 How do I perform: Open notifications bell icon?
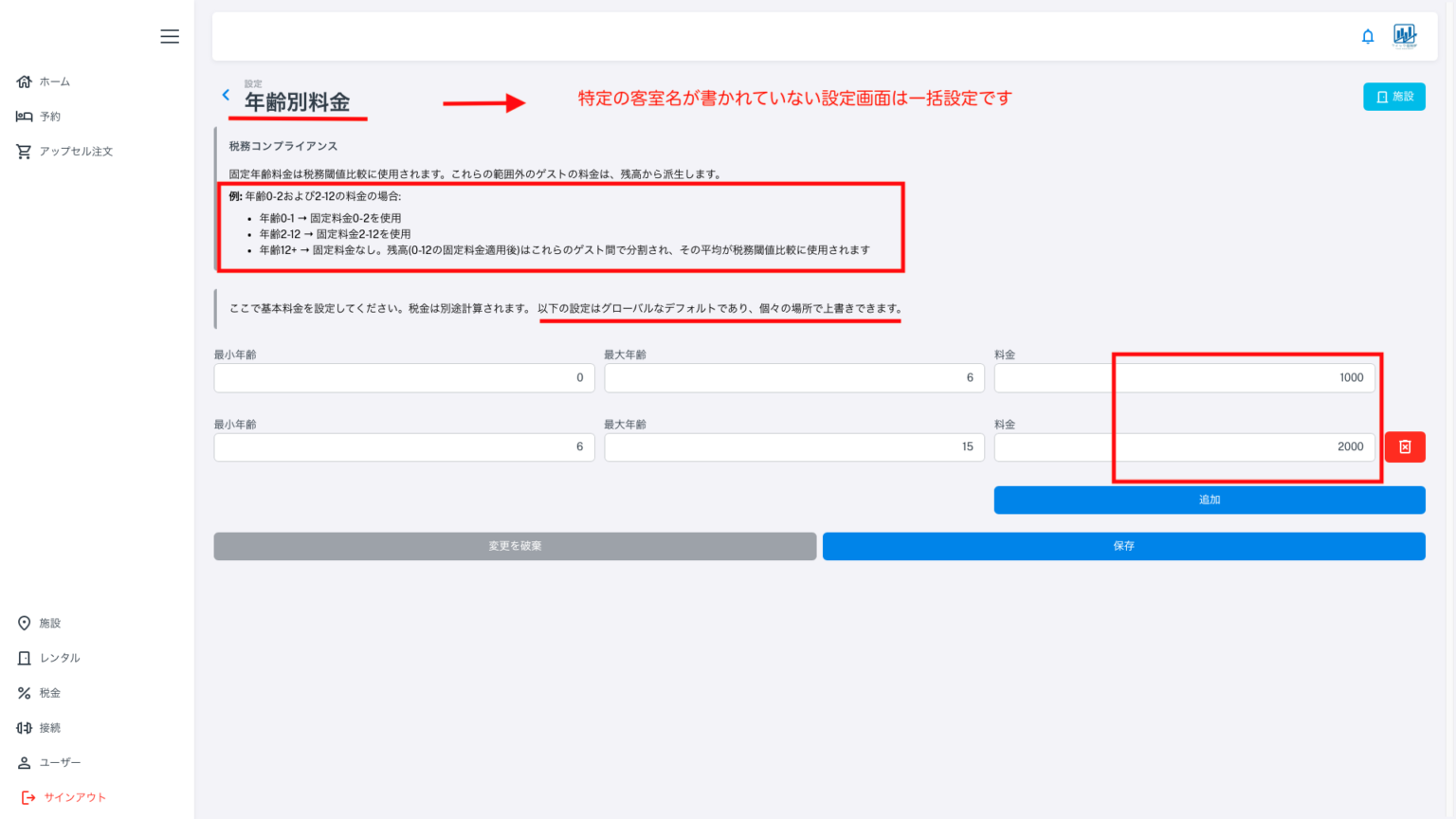pos(1368,37)
